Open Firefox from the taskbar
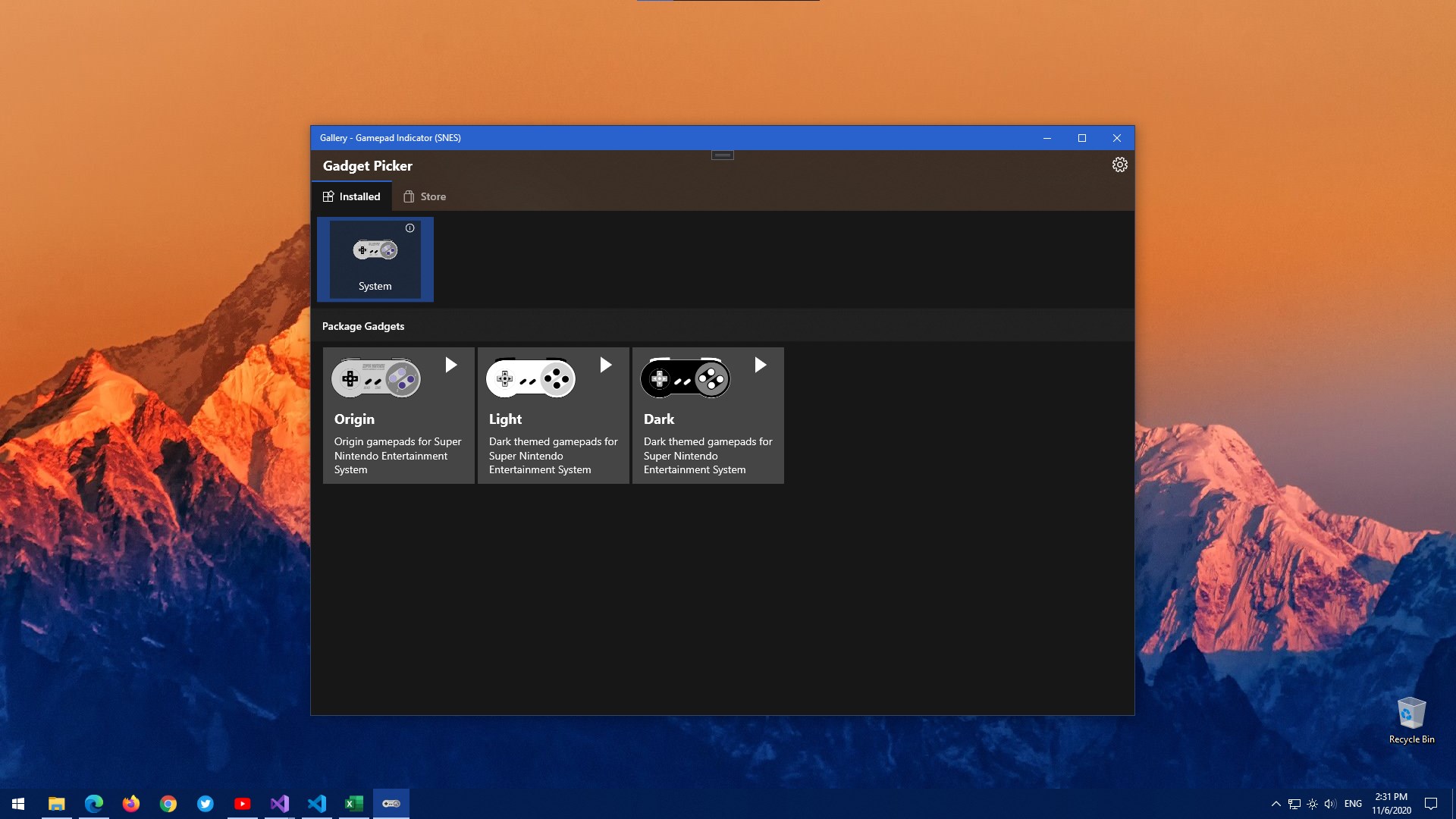Screen dimensions: 1456x819 point(131,803)
